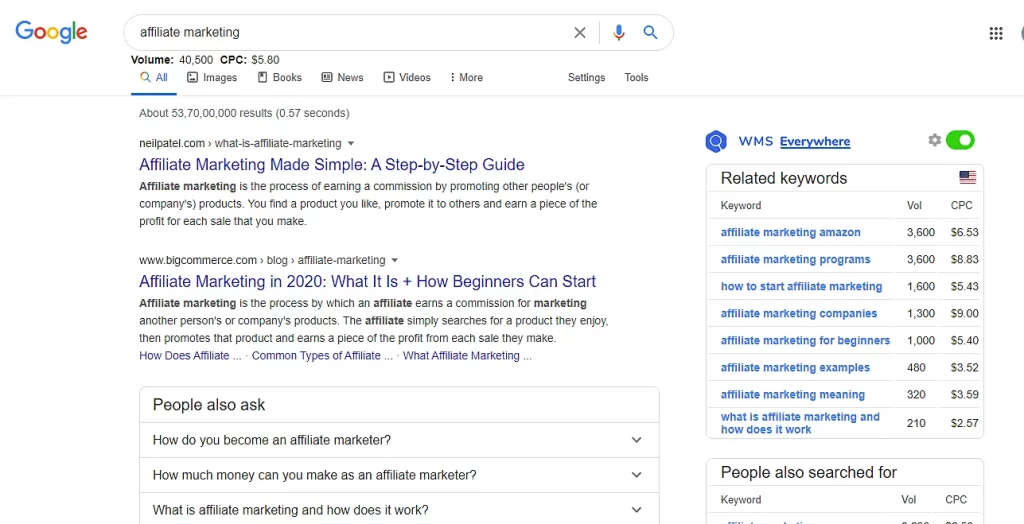The width and height of the screenshot is (1024, 524).
Task: Click keyword 'affiliate marketing meaning'
Action: coord(792,395)
